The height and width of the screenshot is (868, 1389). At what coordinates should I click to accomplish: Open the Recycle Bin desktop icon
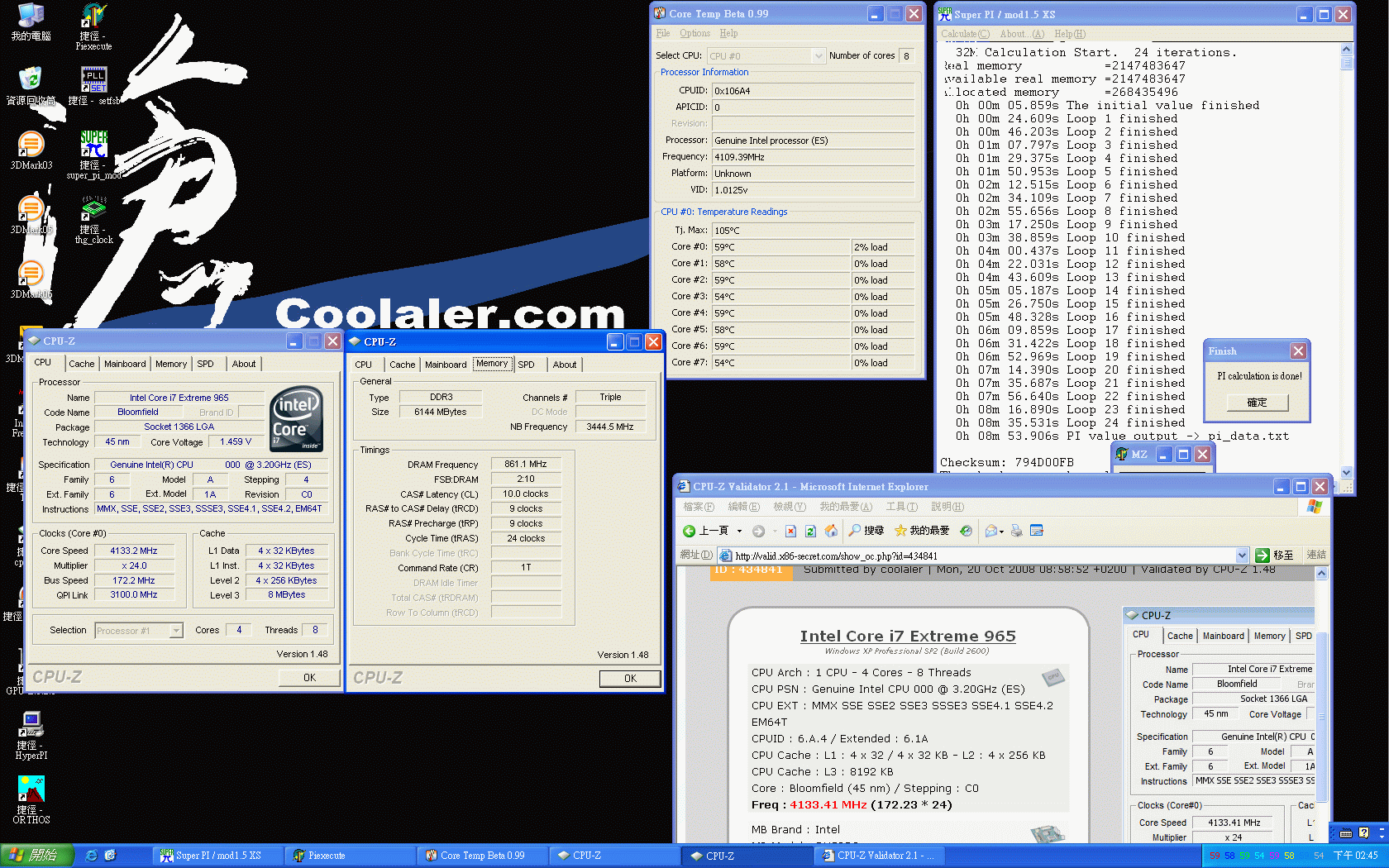[x=31, y=86]
